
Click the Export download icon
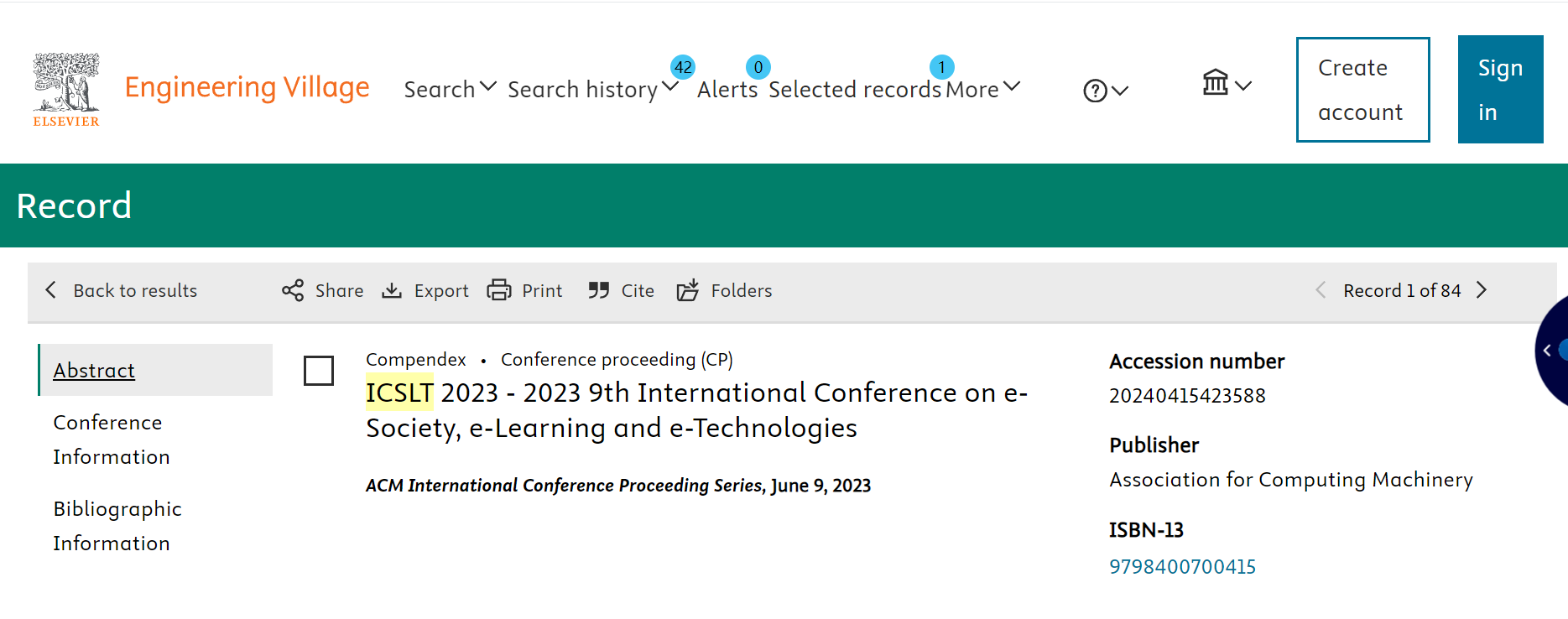click(x=392, y=290)
